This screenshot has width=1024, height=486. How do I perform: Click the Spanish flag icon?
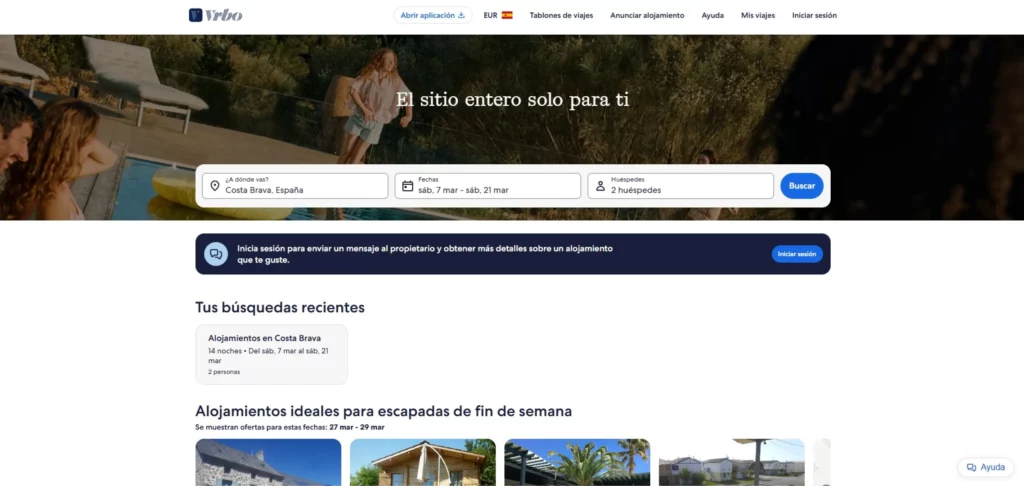pyautogui.click(x=507, y=15)
